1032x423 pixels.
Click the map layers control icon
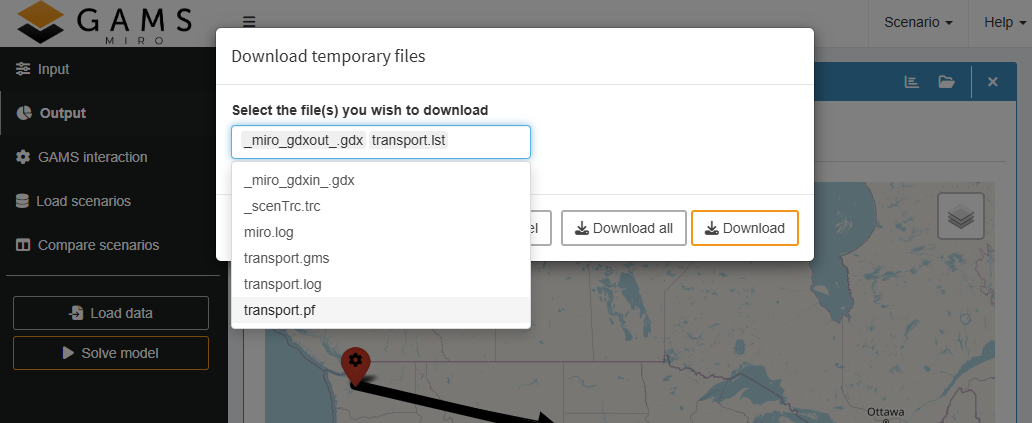(960, 216)
